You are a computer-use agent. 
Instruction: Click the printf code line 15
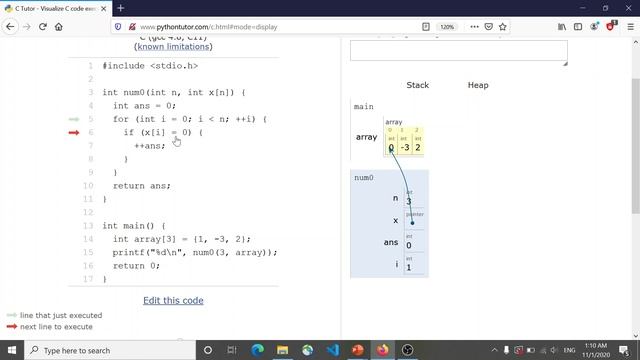coord(195,252)
